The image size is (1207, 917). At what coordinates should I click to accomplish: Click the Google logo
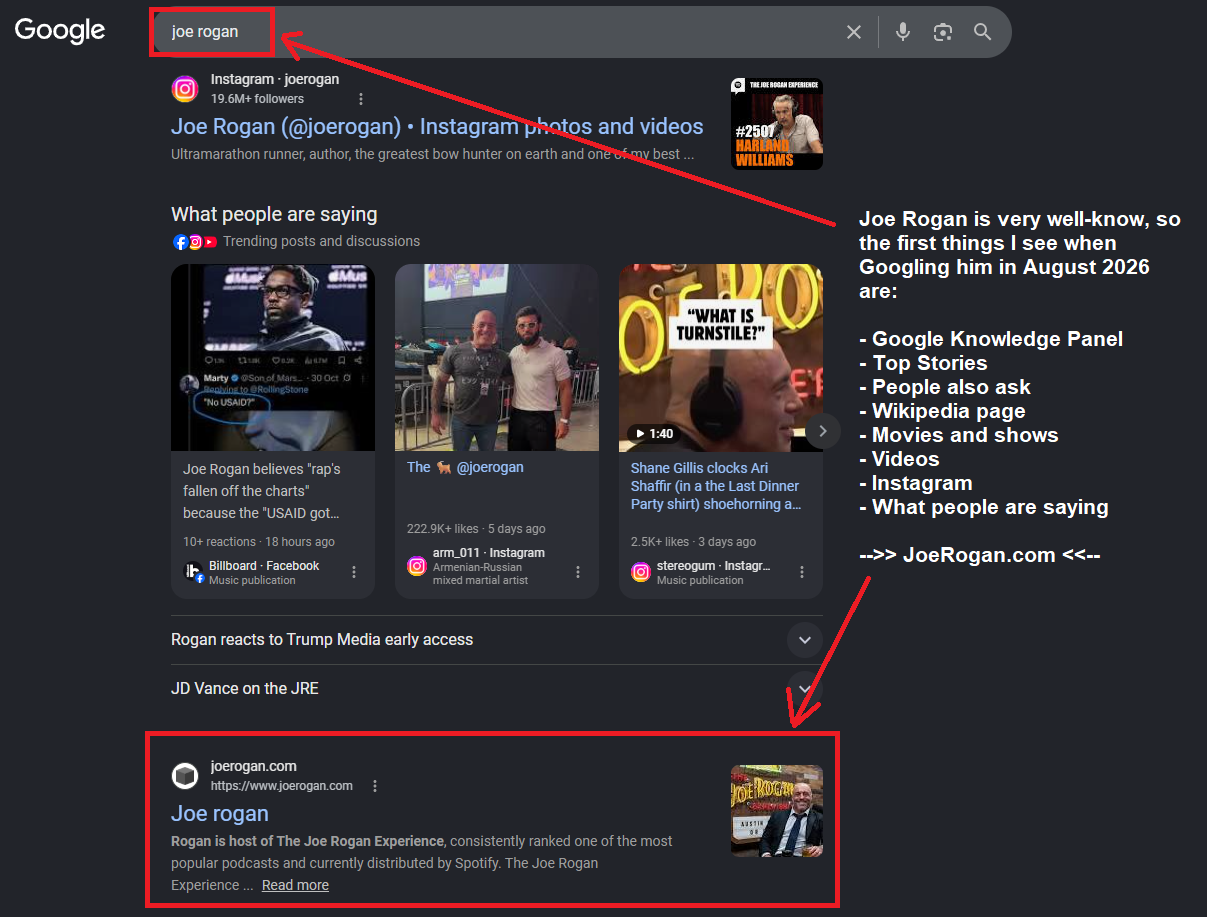point(60,30)
